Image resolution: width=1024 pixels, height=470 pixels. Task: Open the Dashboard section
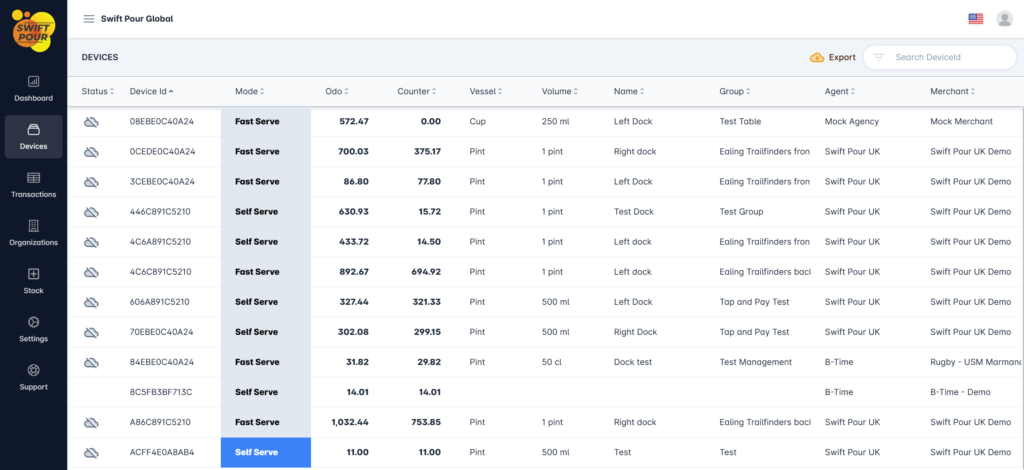[33, 88]
